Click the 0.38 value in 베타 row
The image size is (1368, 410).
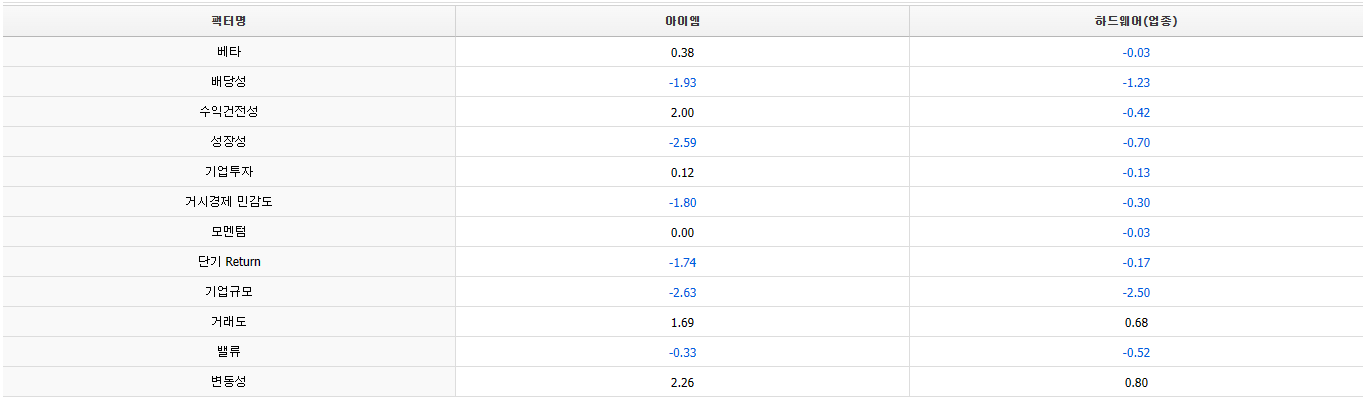coord(682,52)
